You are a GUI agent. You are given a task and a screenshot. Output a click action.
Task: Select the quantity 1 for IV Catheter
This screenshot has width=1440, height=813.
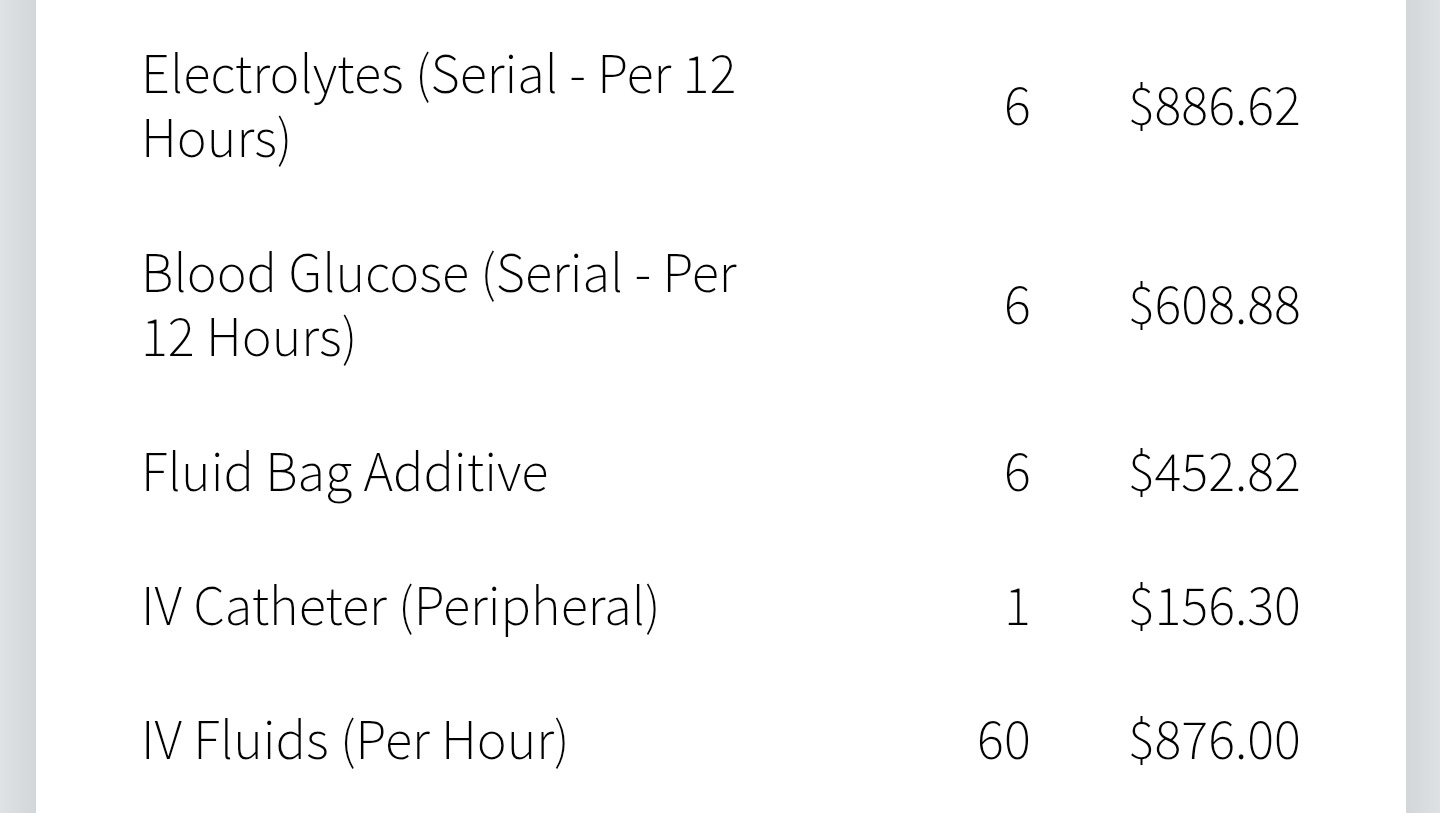click(1016, 607)
